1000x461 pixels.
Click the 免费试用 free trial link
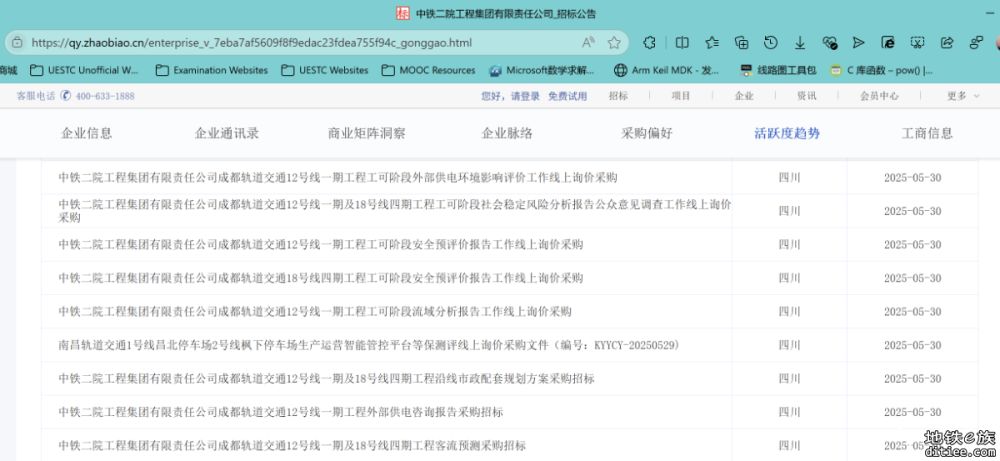point(568,96)
